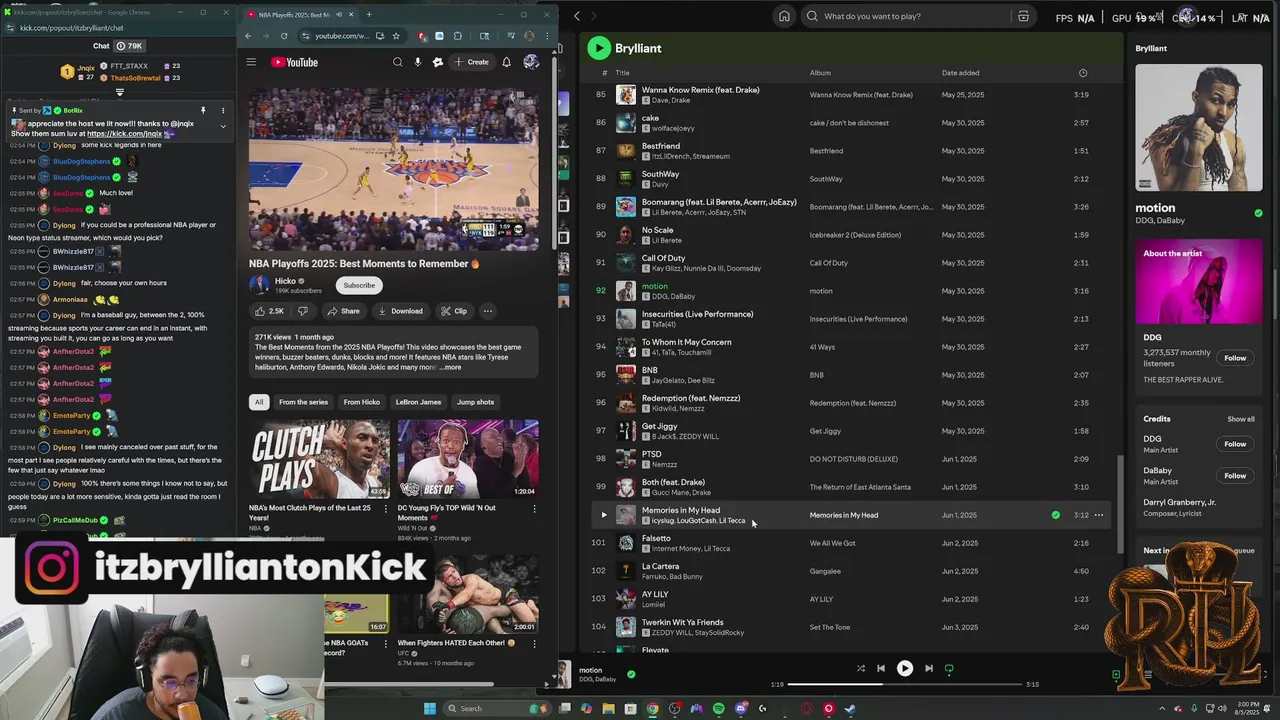The height and width of the screenshot is (720, 1280).
Task: Toggle saved checkmark beside motion in player bar
Action: tap(631, 674)
